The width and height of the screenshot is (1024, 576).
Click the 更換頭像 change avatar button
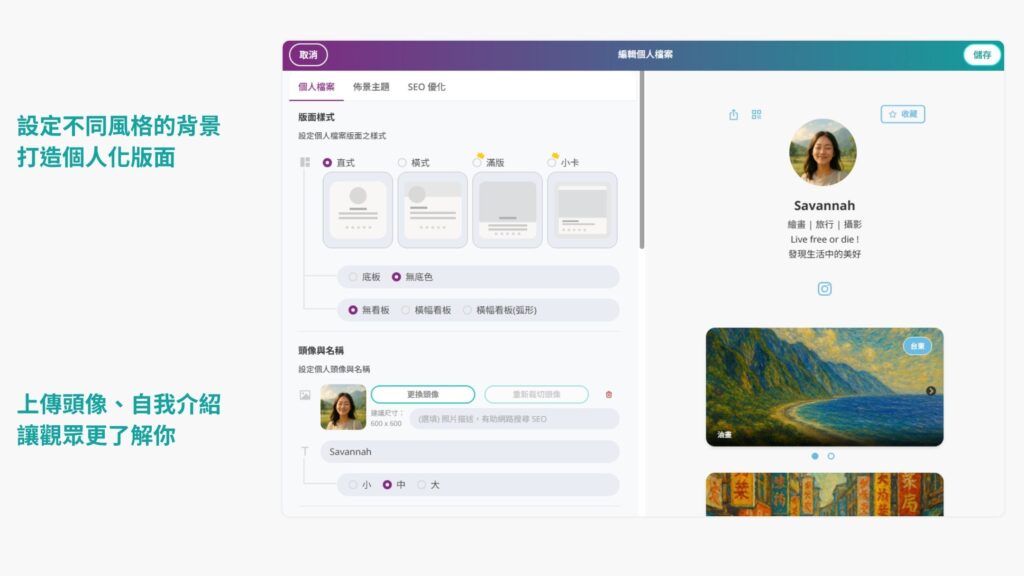[422, 394]
